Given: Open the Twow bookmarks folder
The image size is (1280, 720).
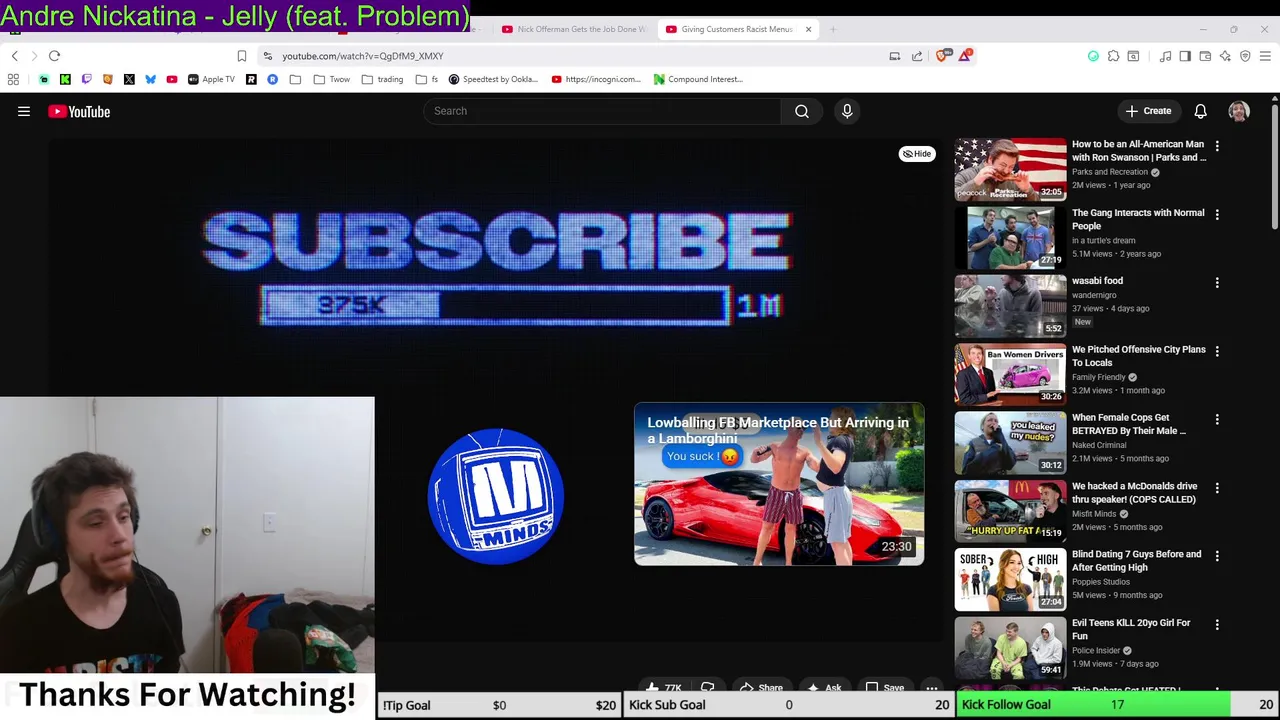Looking at the screenshot, I should click(331, 79).
